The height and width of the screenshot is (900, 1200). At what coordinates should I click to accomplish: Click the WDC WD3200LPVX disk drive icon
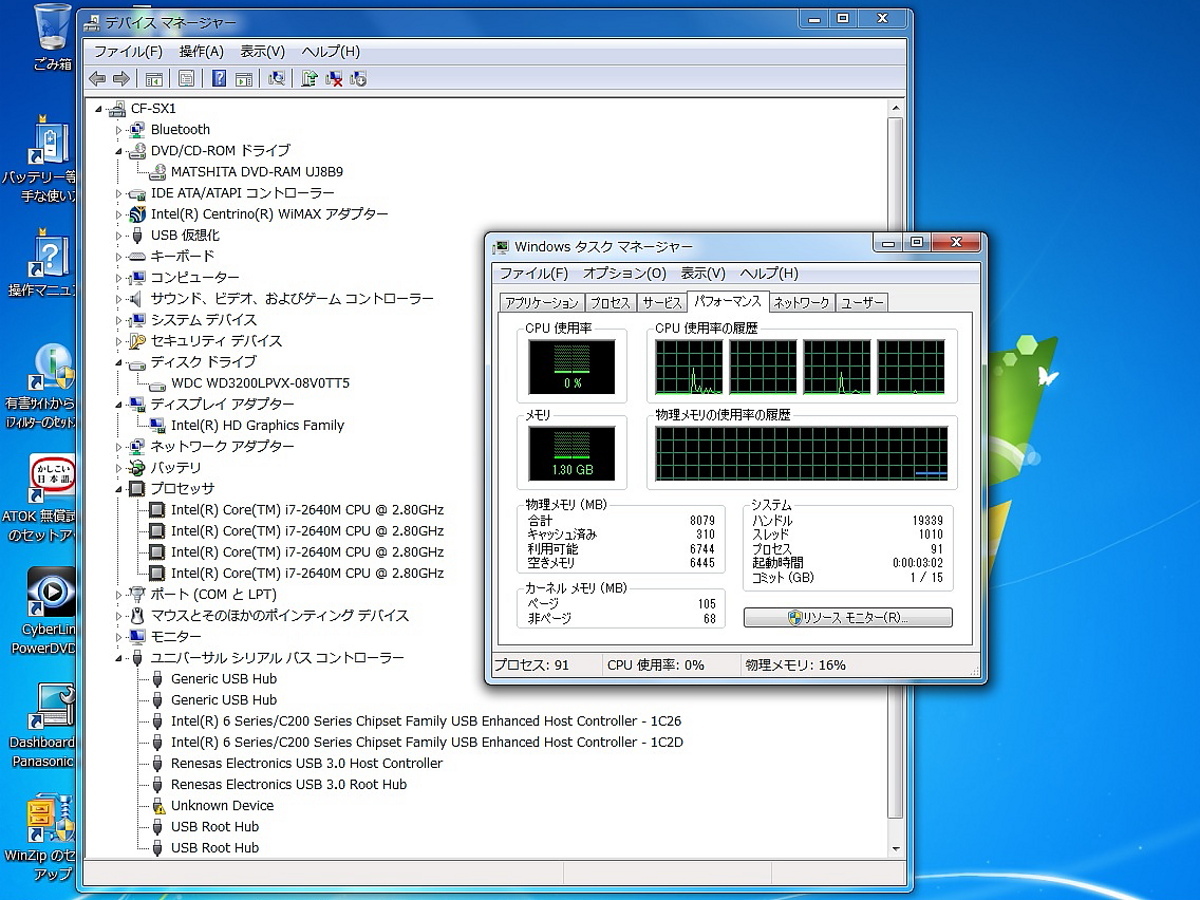[x=157, y=383]
